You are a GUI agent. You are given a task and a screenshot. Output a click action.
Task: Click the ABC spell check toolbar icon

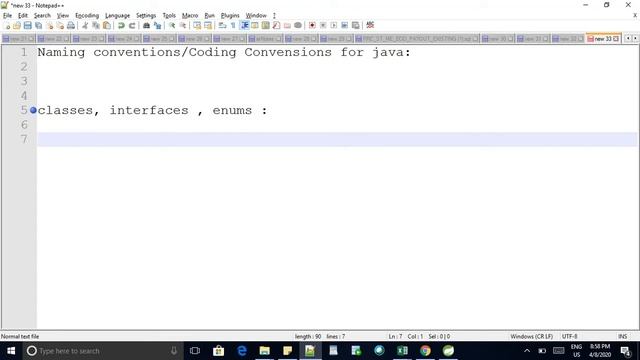(370, 25)
